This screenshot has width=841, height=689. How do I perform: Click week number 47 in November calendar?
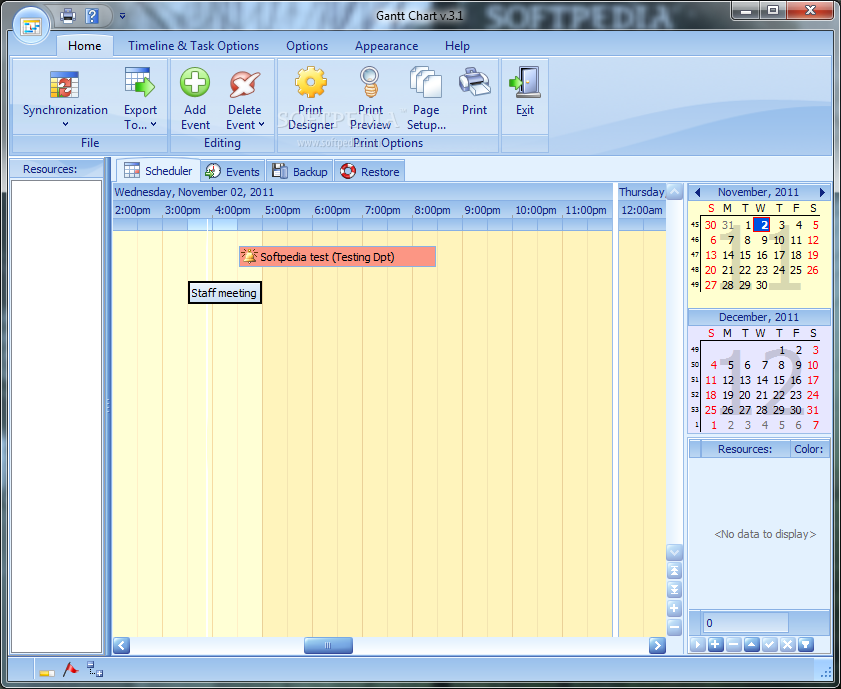(695, 255)
